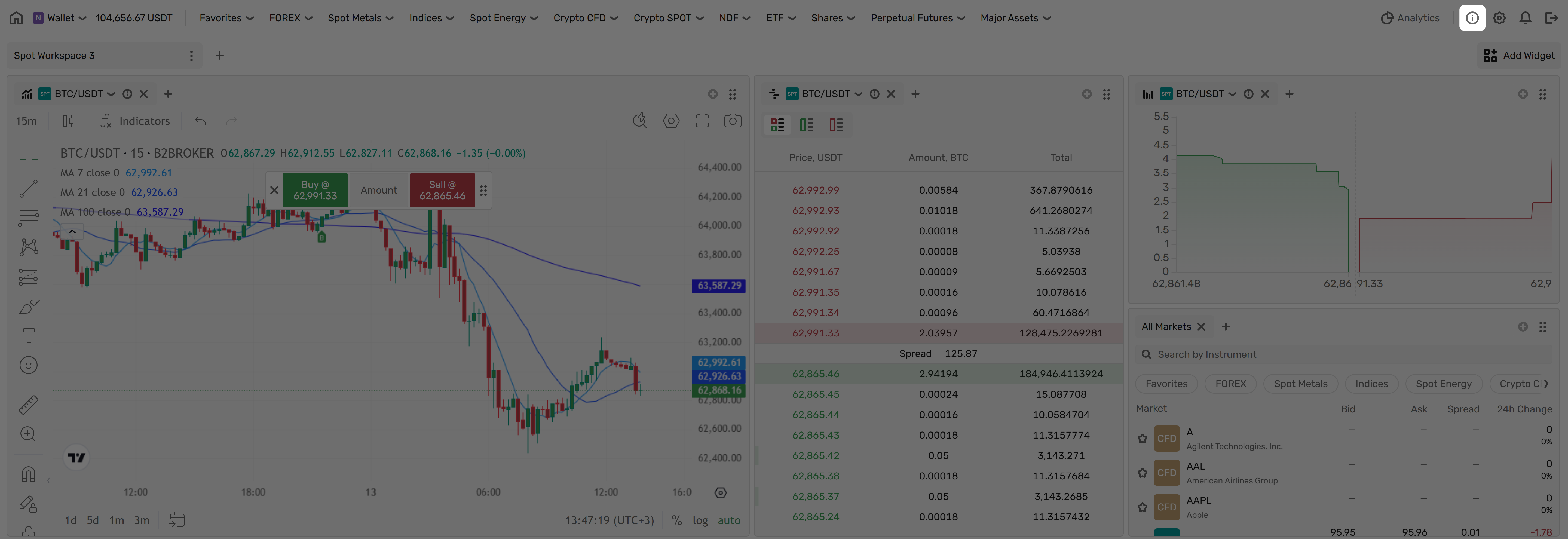Set chart range to 1d
1568x539 pixels.
pos(71,520)
